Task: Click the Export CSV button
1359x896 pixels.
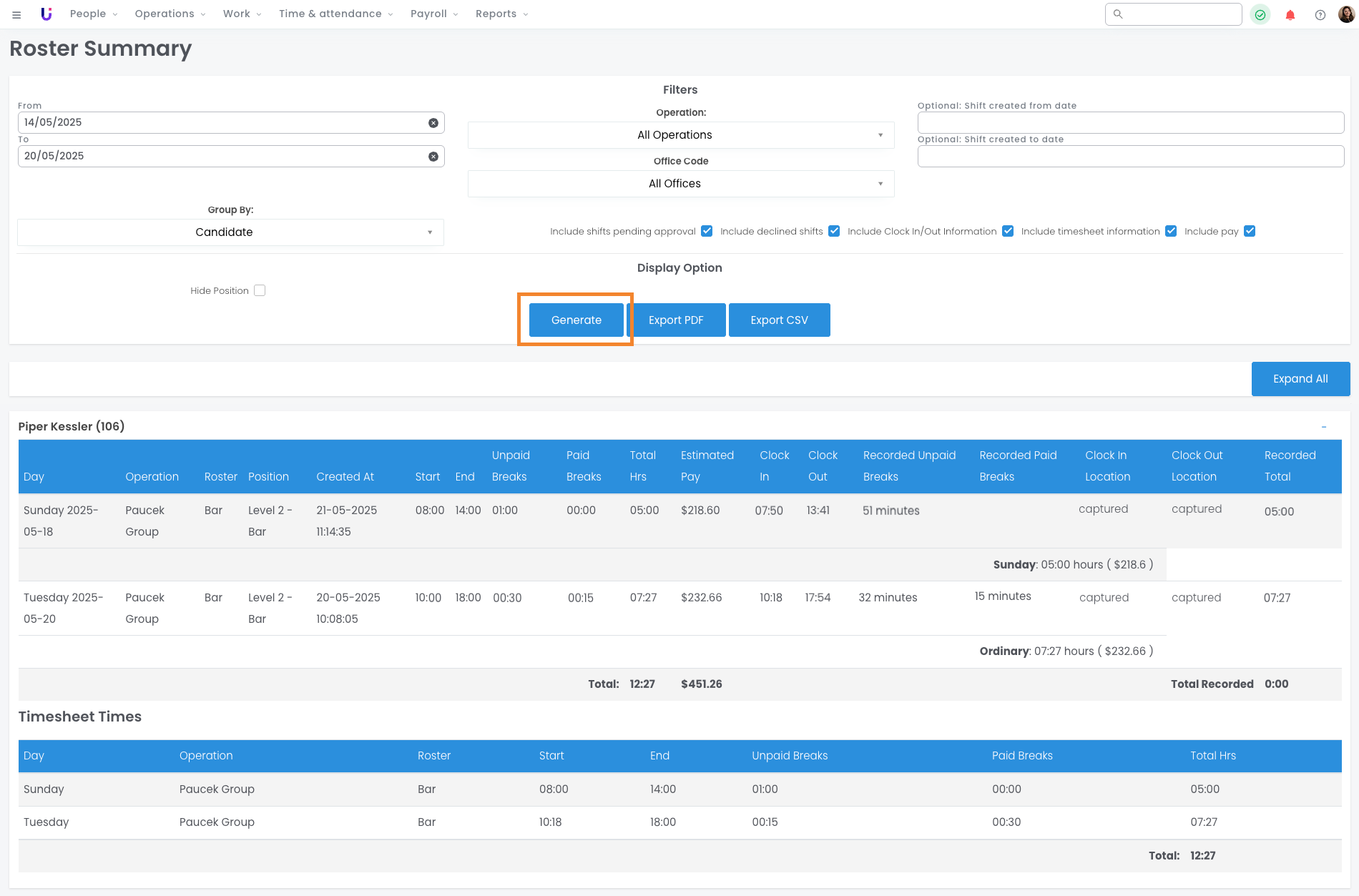Action: pyautogui.click(x=779, y=320)
